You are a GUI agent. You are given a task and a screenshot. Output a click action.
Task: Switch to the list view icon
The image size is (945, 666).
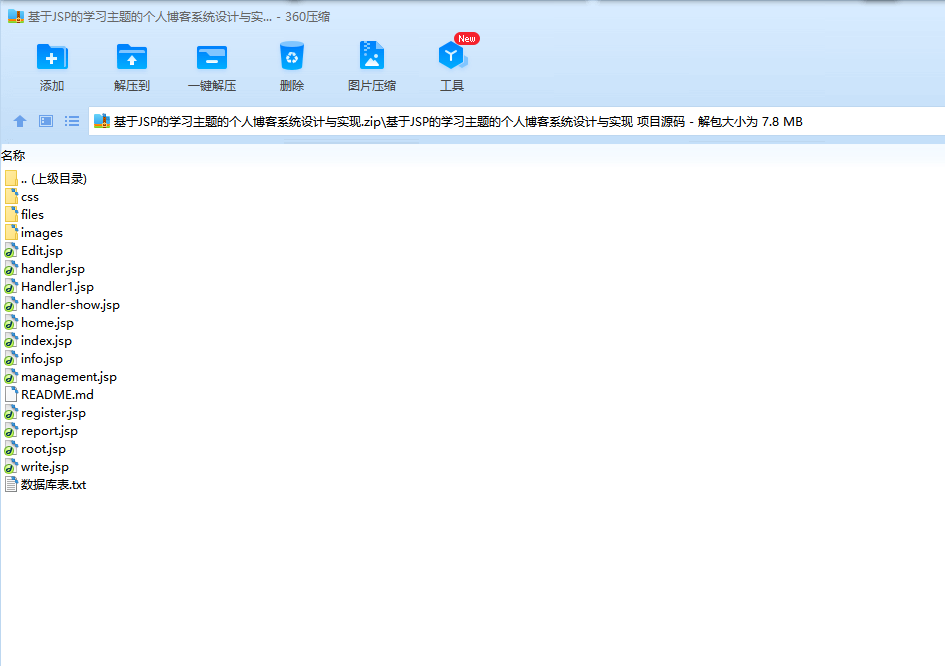coord(72,121)
